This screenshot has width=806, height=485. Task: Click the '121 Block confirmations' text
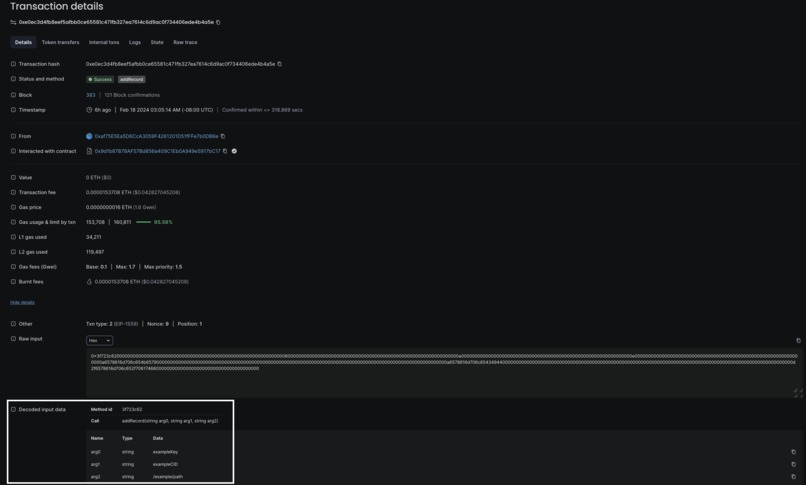click(x=132, y=95)
